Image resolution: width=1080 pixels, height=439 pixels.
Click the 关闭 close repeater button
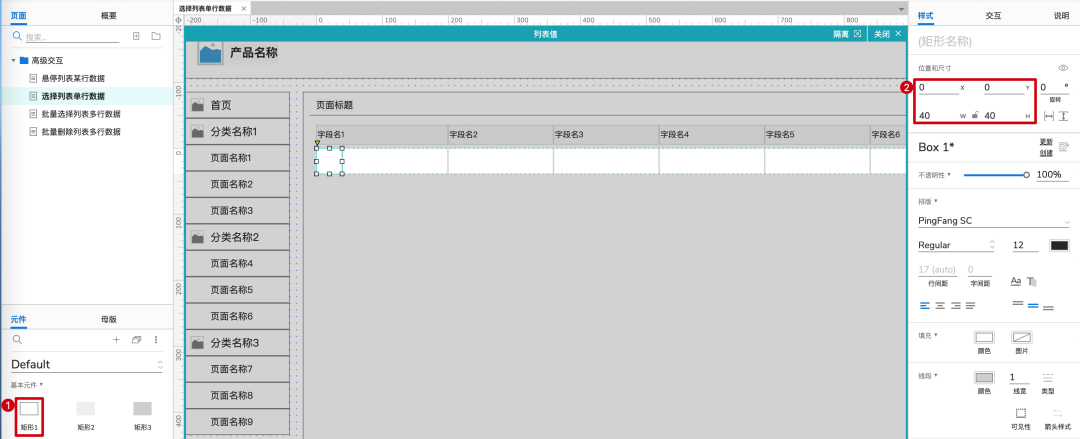tap(888, 34)
